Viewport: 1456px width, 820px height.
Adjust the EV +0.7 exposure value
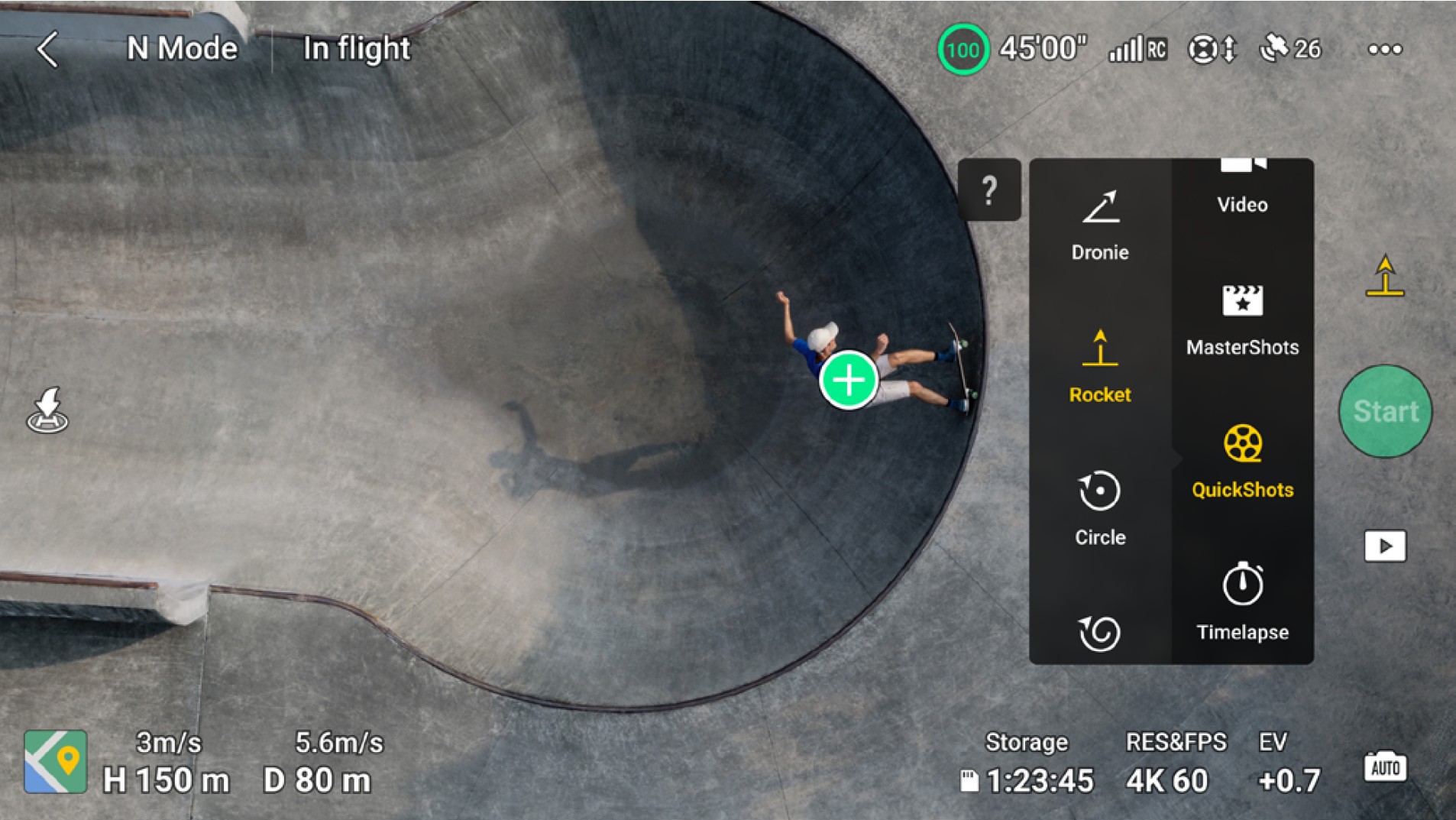1288,763
